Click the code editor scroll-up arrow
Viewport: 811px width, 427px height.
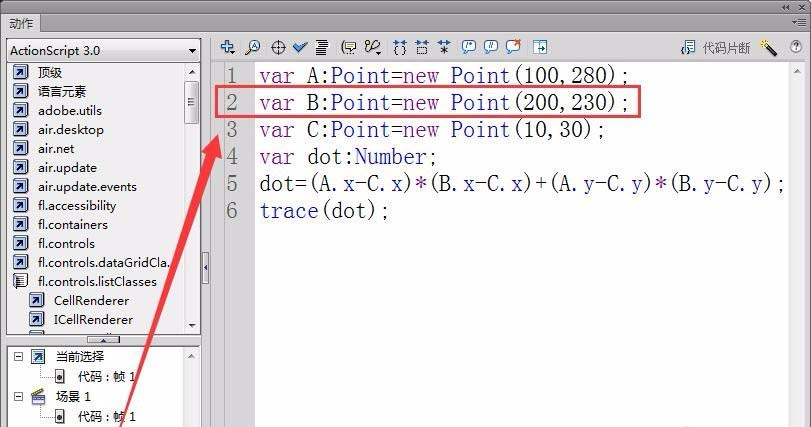(797, 71)
